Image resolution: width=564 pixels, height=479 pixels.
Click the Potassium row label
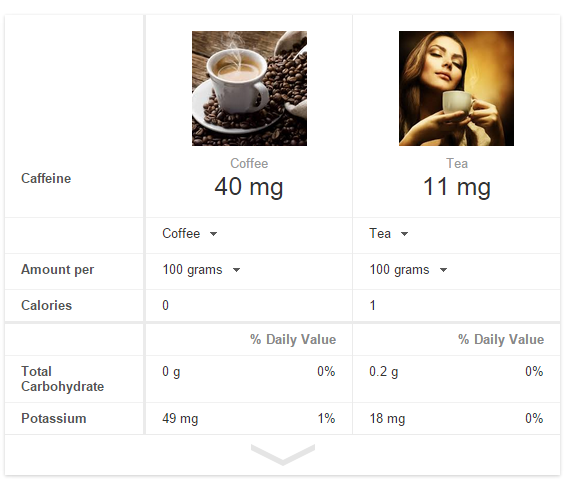click(54, 419)
